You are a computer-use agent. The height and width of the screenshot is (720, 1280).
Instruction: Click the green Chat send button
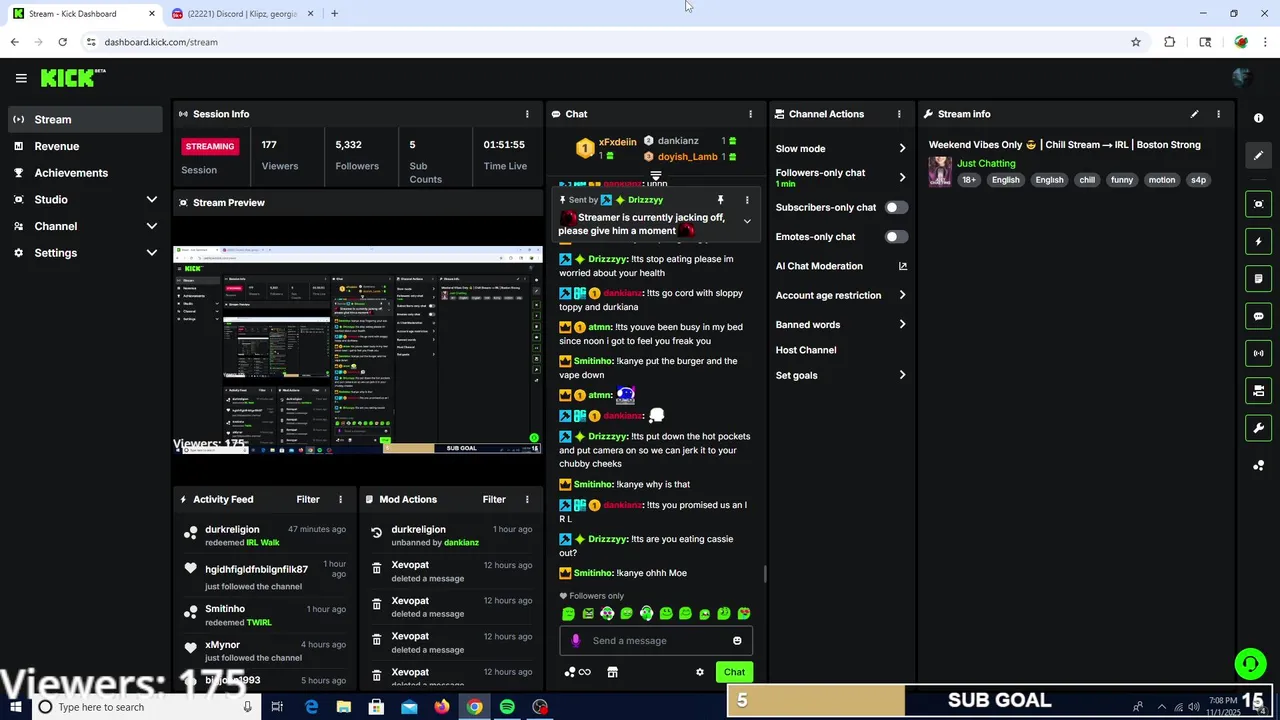[734, 672]
